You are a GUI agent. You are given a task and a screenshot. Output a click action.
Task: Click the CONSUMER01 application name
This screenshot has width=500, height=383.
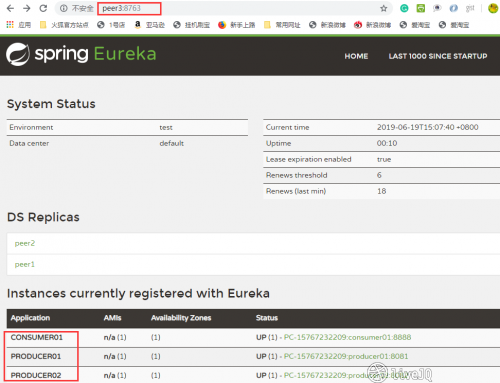click(x=37, y=337)
